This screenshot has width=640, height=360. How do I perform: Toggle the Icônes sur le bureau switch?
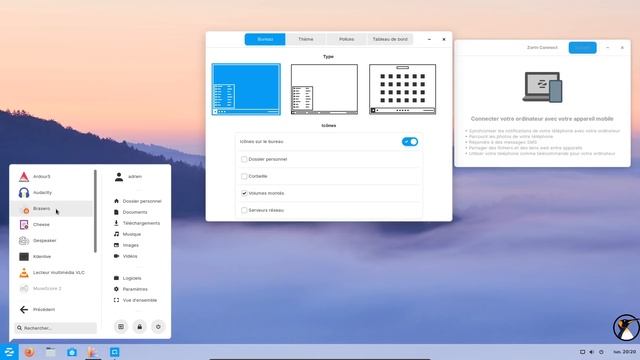pyautogui.click(x=410, y=142)
